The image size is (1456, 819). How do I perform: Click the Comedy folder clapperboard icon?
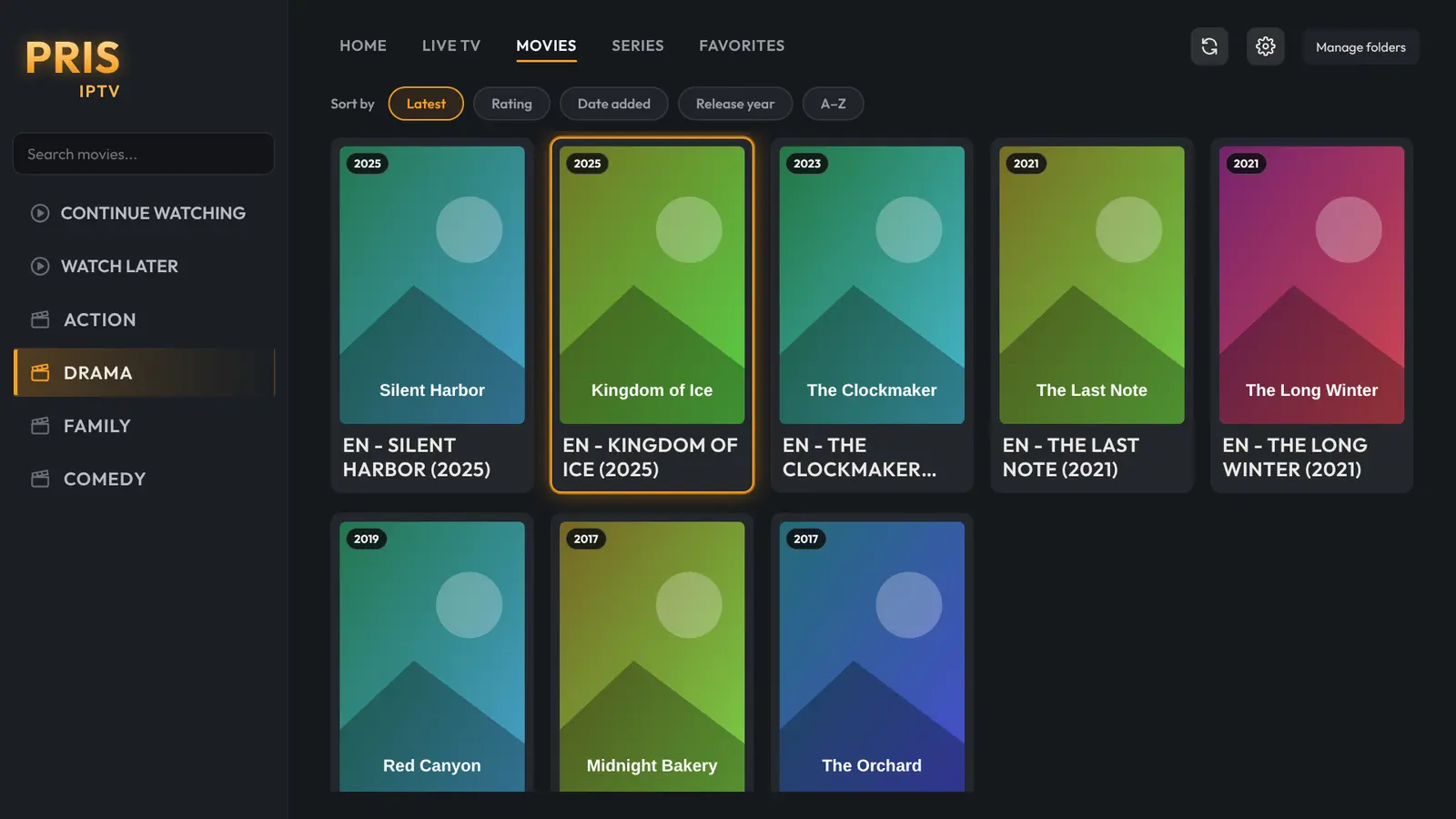[x=40, y=479]
